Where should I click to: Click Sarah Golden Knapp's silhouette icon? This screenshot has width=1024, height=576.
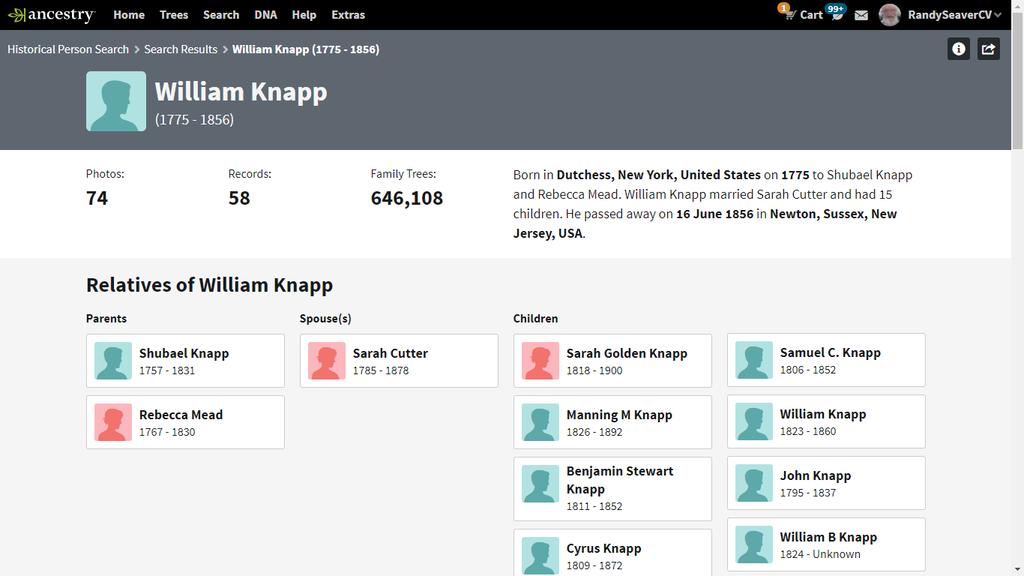[x=540, y=360]
